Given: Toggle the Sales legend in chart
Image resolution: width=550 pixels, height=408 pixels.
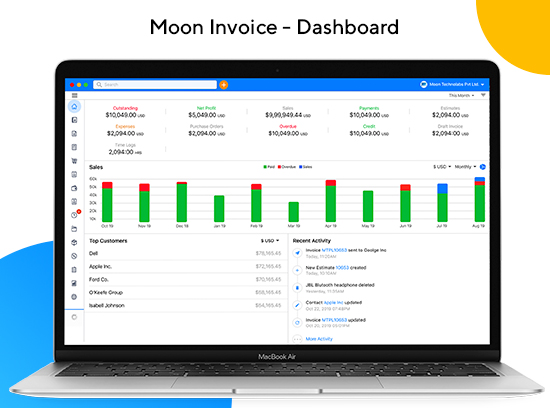Looking at the screenshot, I should [306, 167].
